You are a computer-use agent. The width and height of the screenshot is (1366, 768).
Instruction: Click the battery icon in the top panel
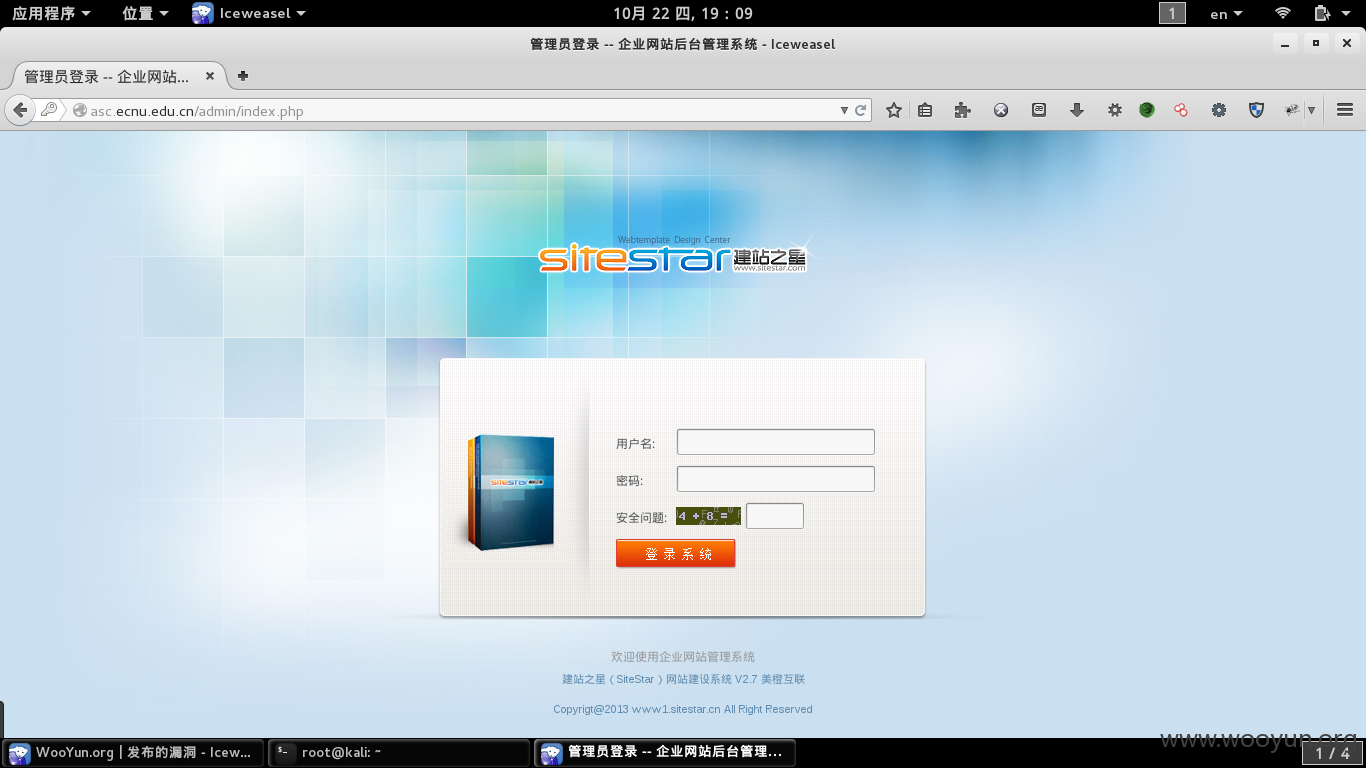[x=1322, y=13]
